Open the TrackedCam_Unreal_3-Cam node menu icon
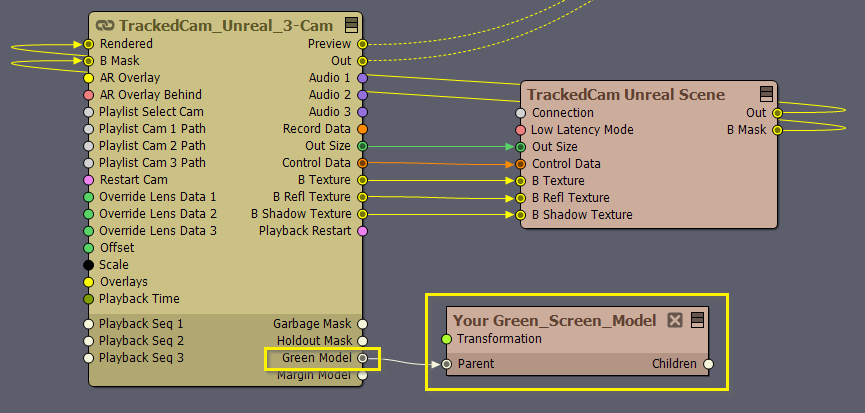 point(352,25)
